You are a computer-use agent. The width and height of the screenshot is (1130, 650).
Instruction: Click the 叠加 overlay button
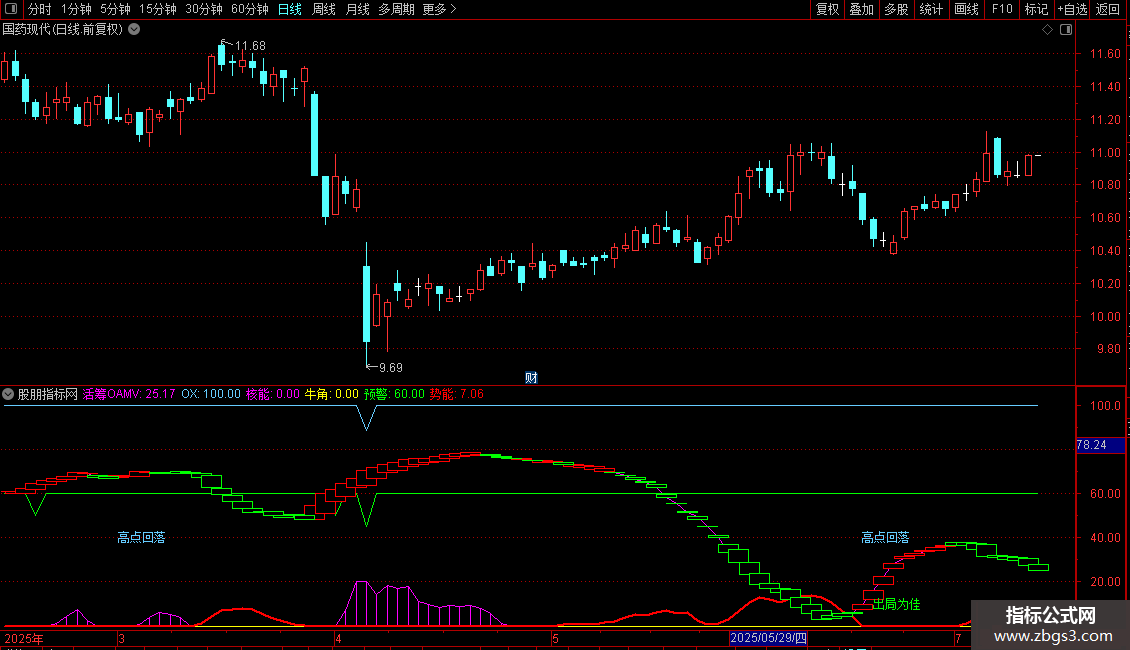[x=861, y=9]
